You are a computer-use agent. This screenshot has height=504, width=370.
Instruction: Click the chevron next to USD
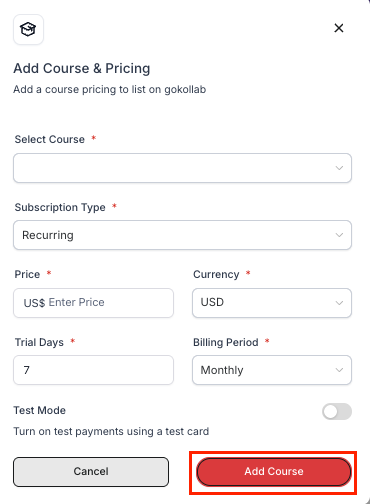tap(339, 303)
